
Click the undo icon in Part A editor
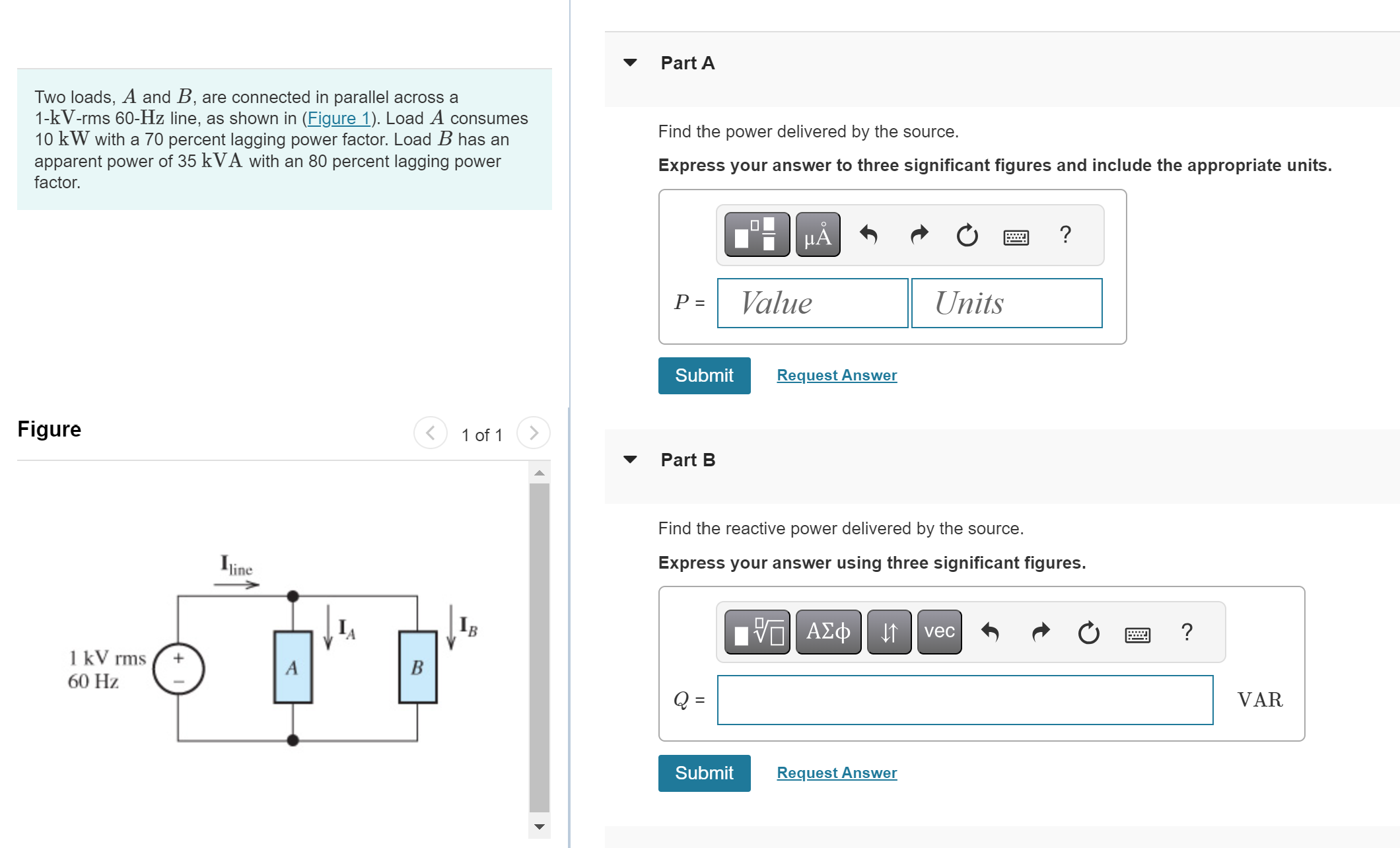pos(869,234)
